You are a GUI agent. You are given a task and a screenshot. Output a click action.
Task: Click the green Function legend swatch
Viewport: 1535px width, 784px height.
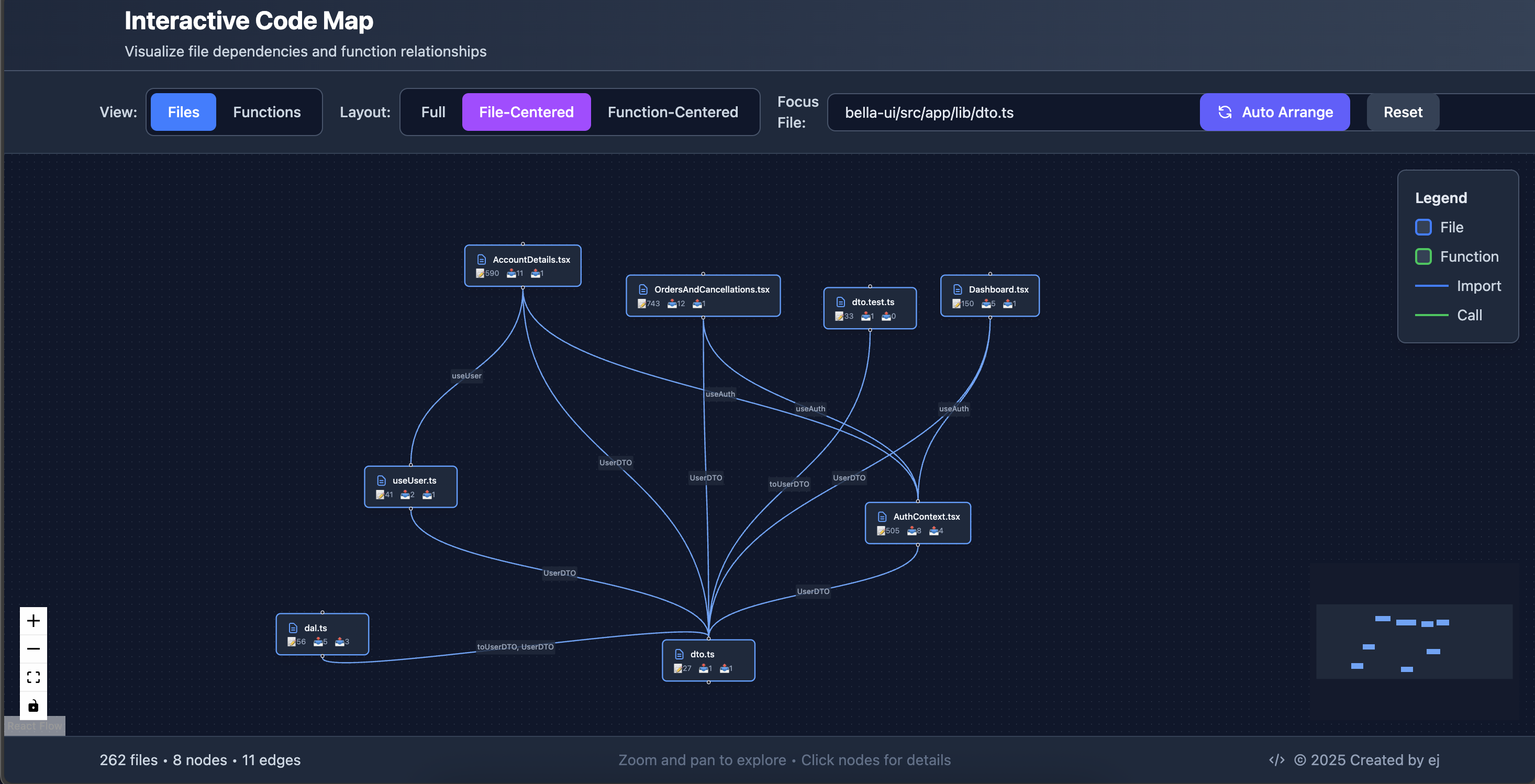click(x=1423, y=256)
